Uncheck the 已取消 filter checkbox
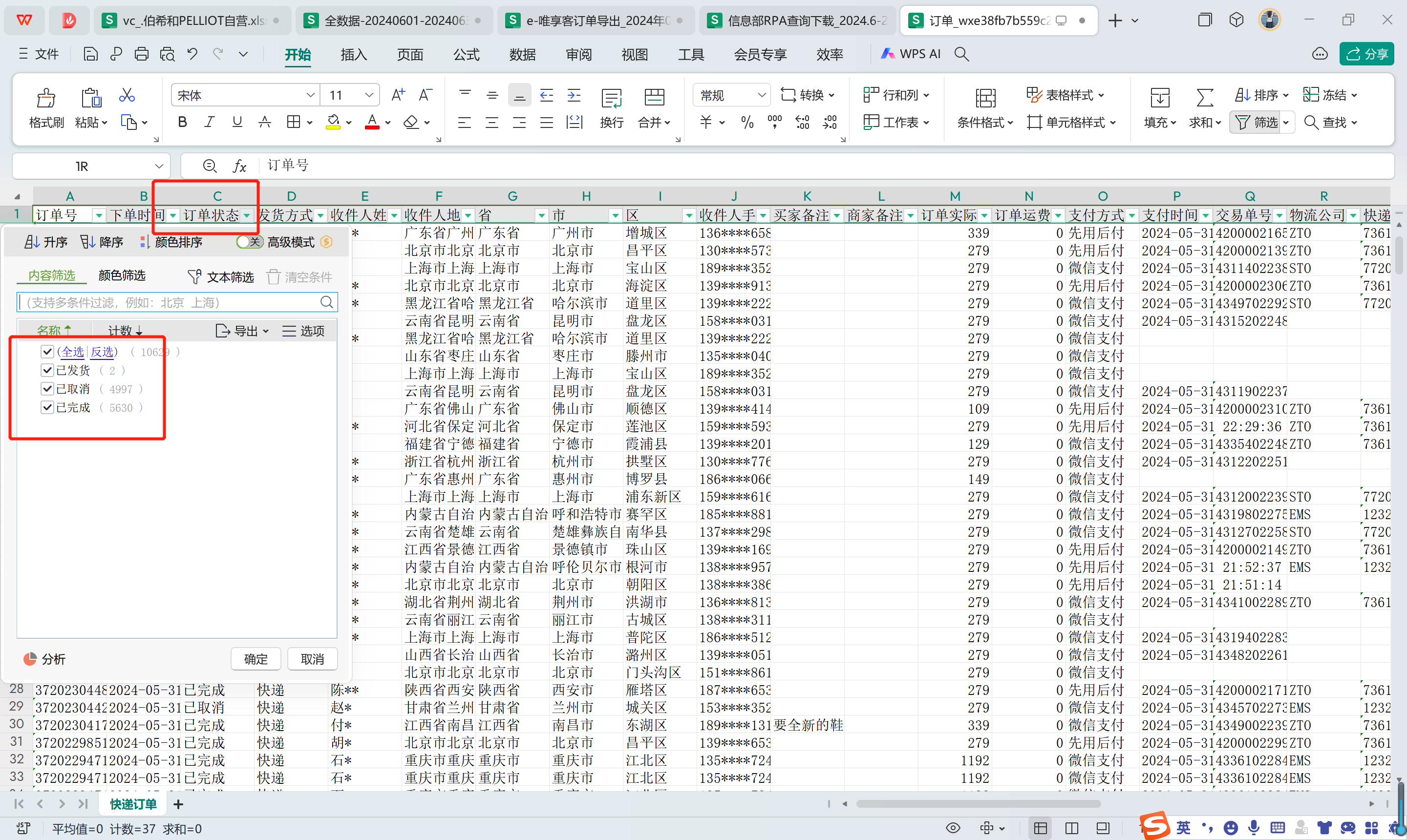Image resolution: width=1407 pixels, height=840 pixels. pyautogui.click(x=47, y=389)
